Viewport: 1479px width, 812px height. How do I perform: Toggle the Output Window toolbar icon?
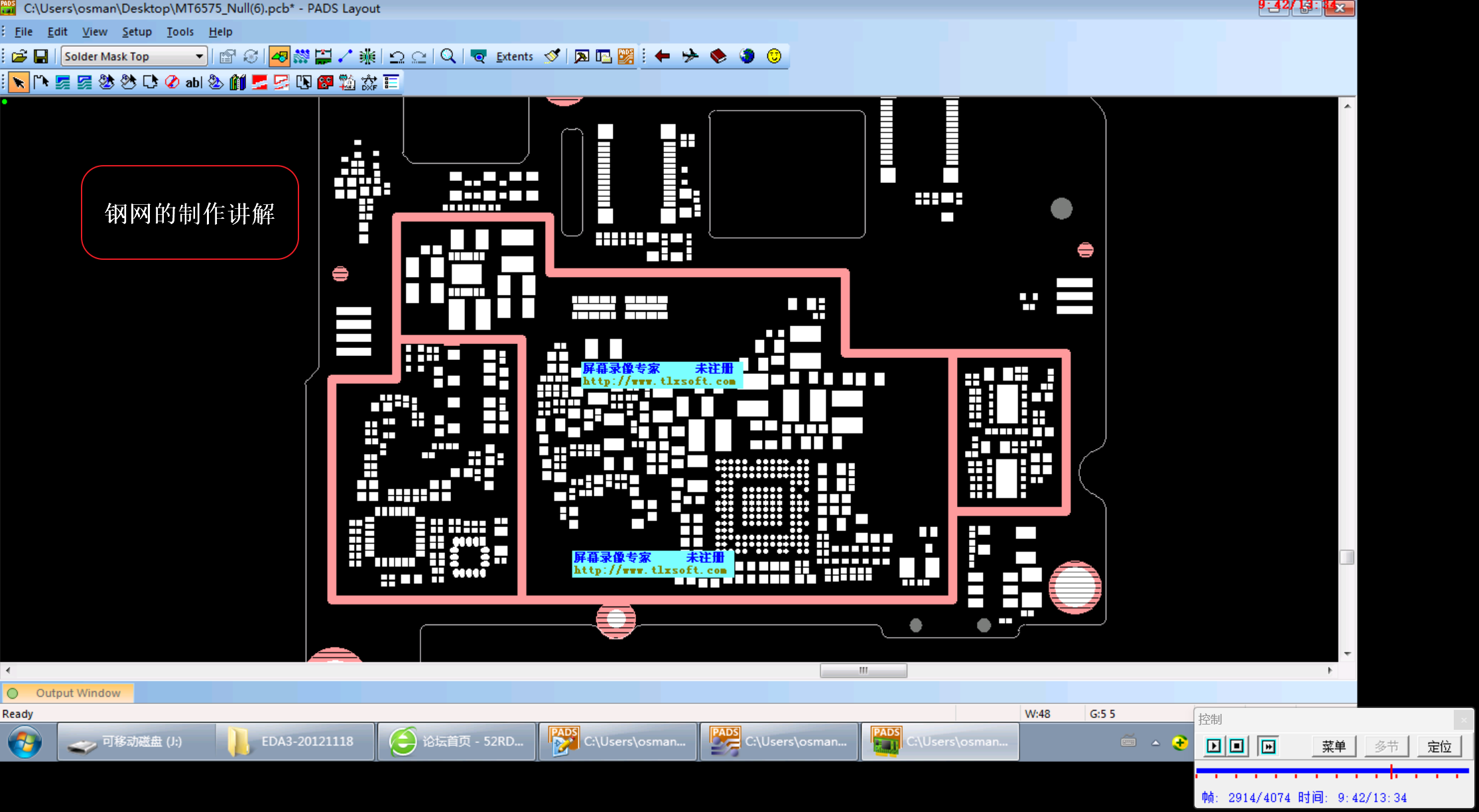point(582,56)
